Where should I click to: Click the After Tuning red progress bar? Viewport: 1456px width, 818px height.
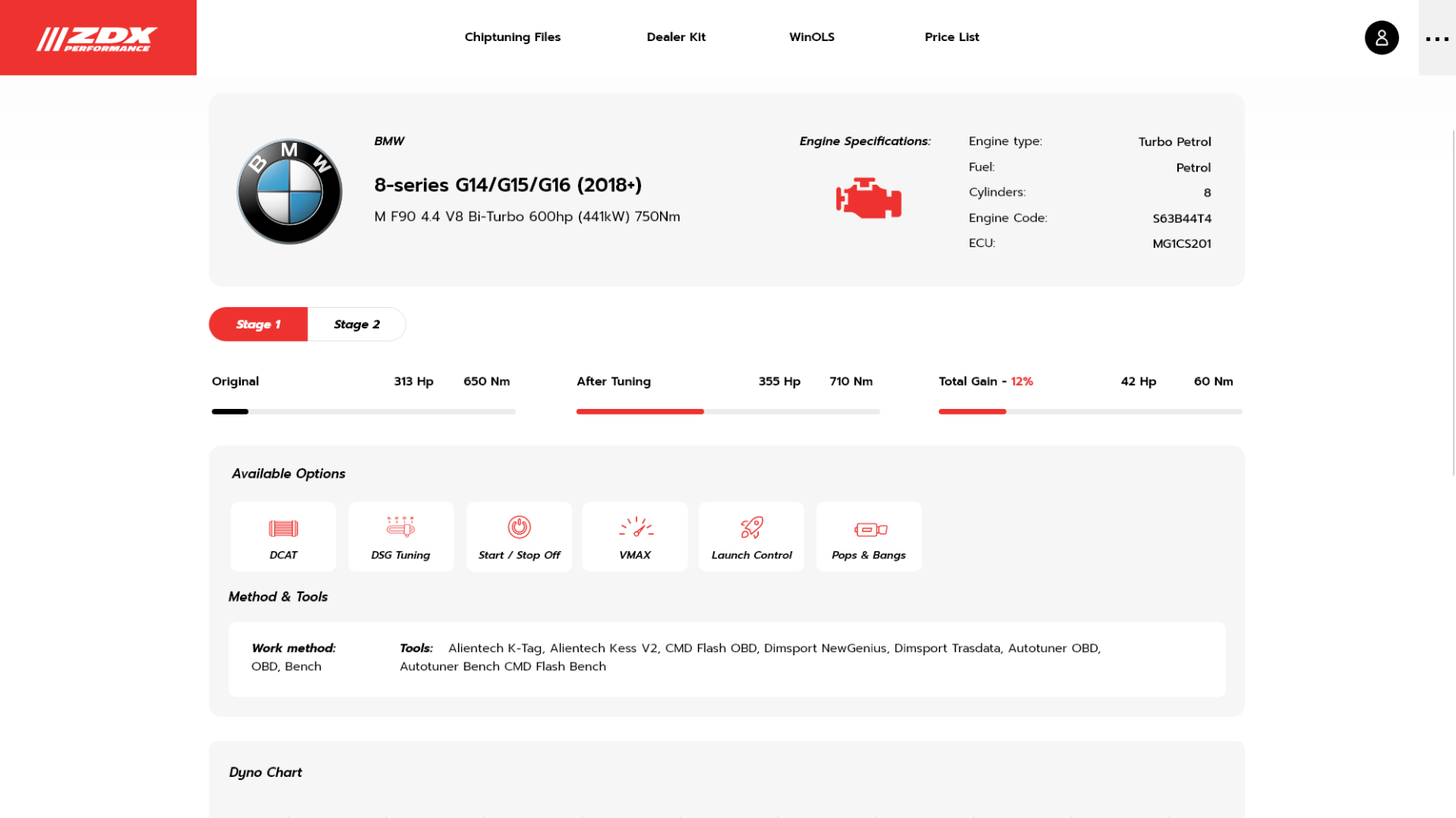tap(640, 411)
